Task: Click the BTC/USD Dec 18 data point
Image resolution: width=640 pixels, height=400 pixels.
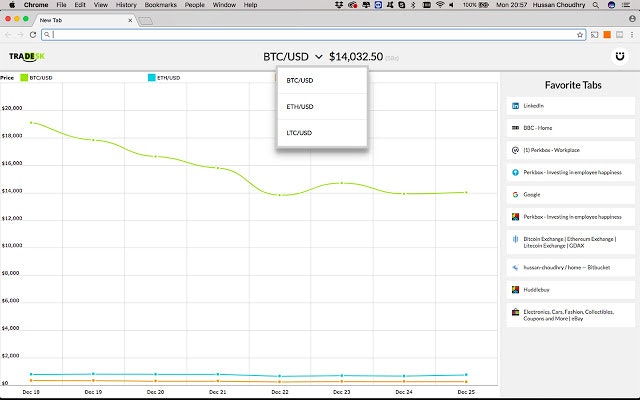Action: [x=31, y=122]
